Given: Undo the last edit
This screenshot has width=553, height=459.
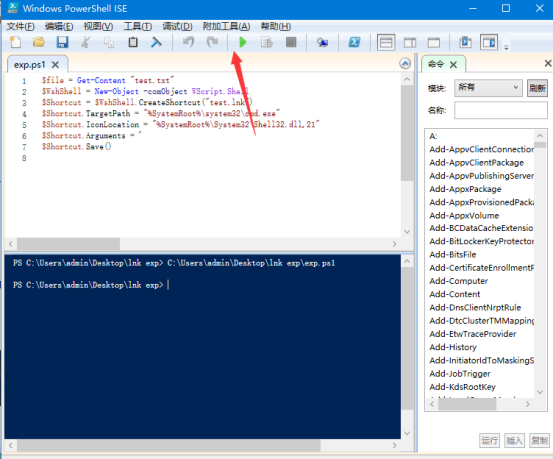Looking at the screenshot, I should click(x=188, y=42).
